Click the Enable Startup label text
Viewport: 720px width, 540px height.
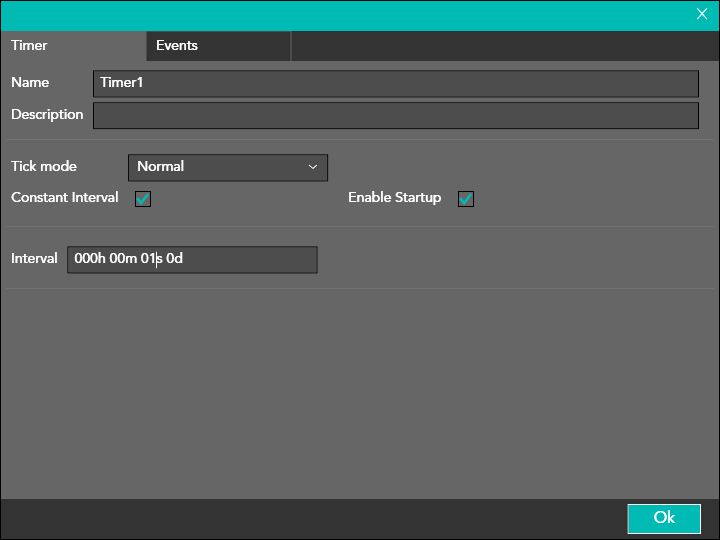(394, 198)
